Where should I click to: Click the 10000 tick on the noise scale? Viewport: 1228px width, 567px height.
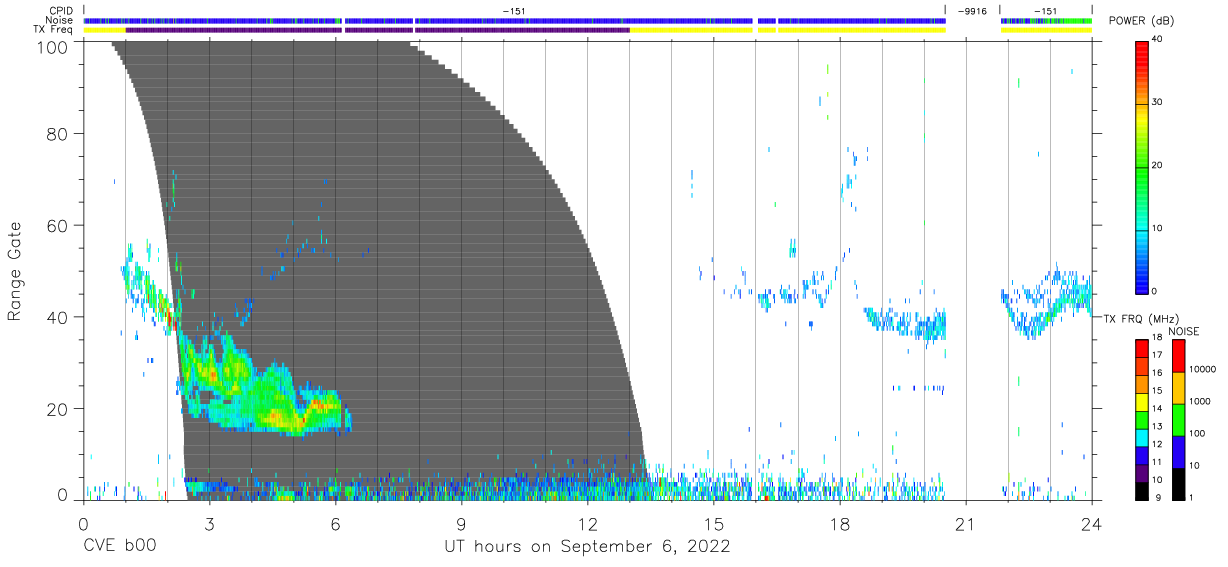point(1203,369)
